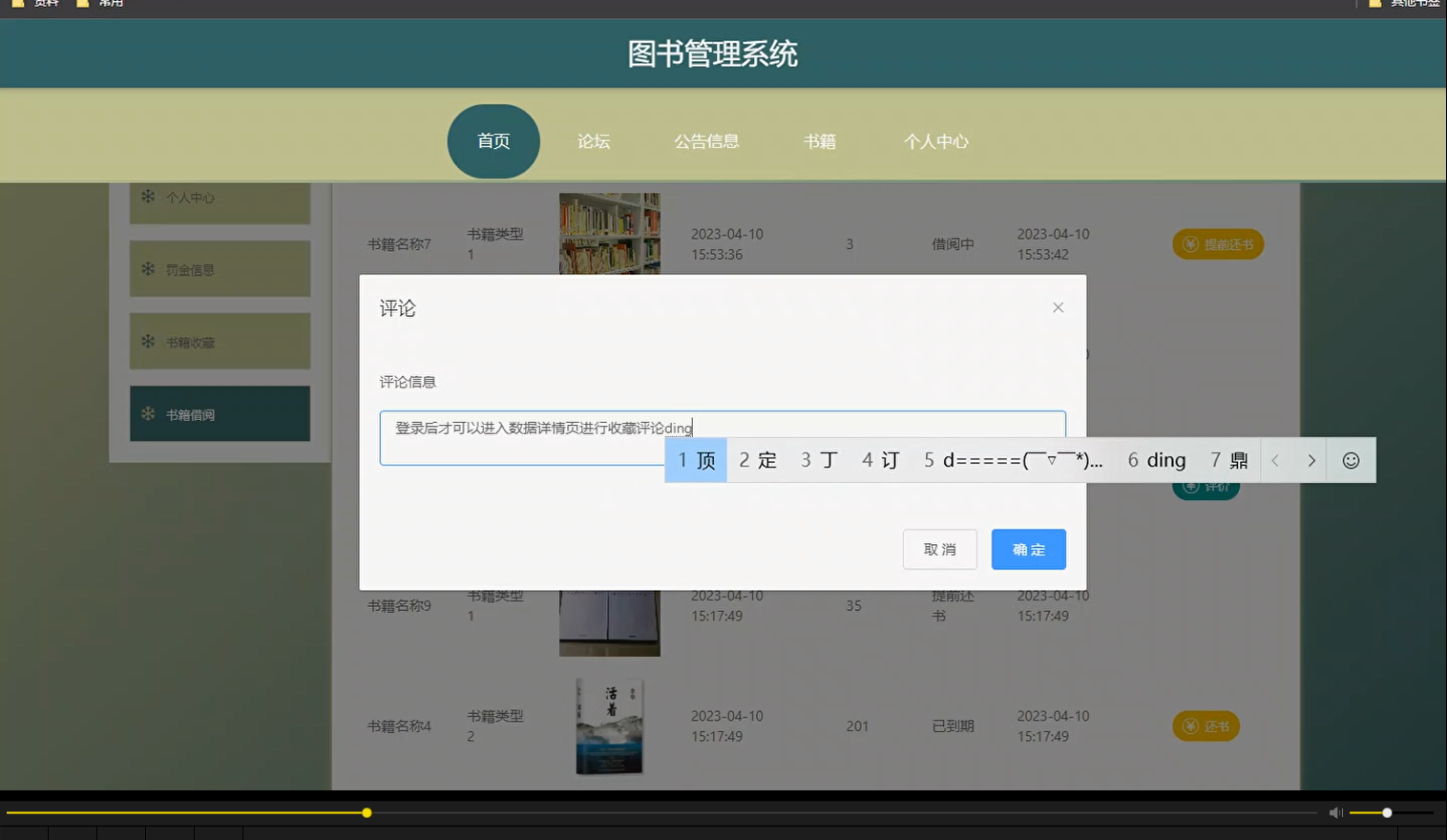This screenshot has width=1447, height=840.
Task: Click the smiley emoji icon in the IME candidate bar
Action: pyautogui.click(x=1350, y=460)
